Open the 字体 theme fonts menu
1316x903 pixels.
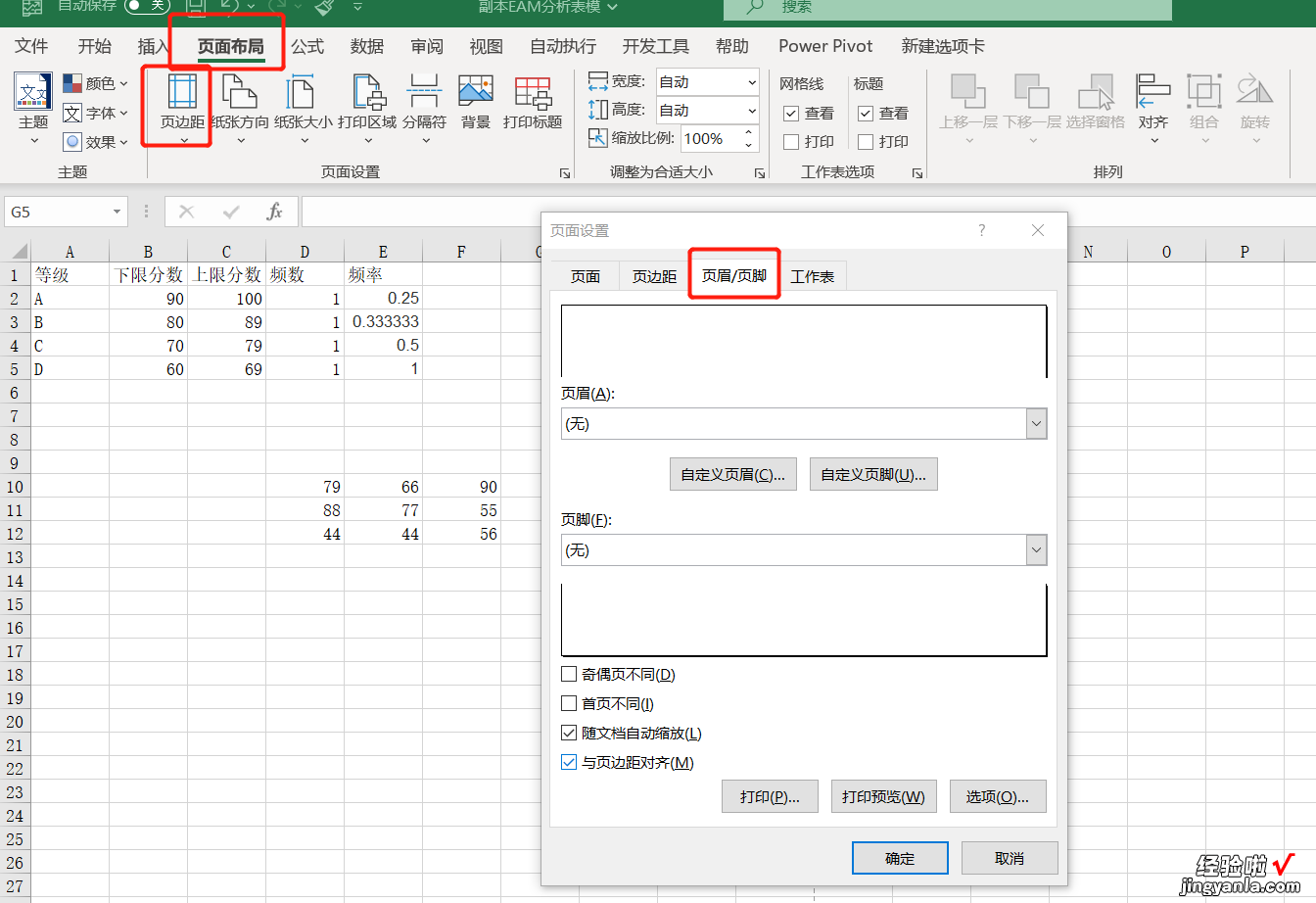[96, 113]
